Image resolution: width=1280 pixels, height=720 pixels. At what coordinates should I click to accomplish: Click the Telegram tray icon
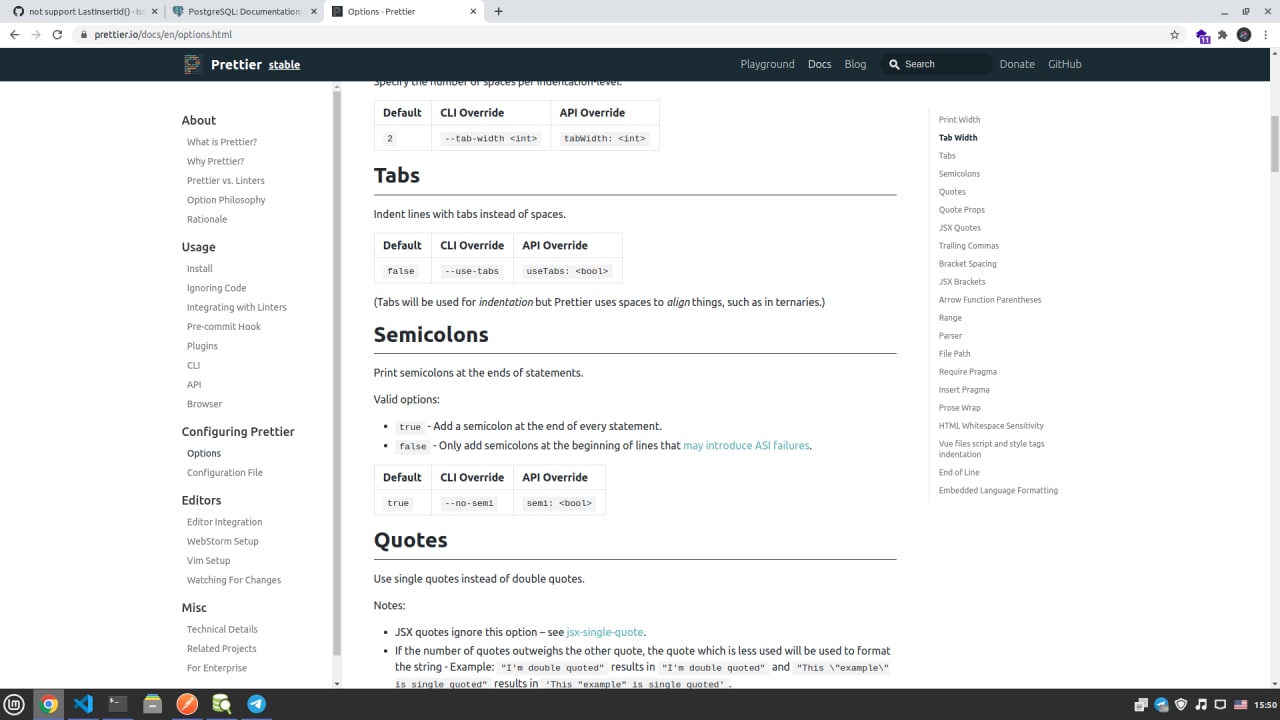pyautogui.click(x=1161, y=704)
